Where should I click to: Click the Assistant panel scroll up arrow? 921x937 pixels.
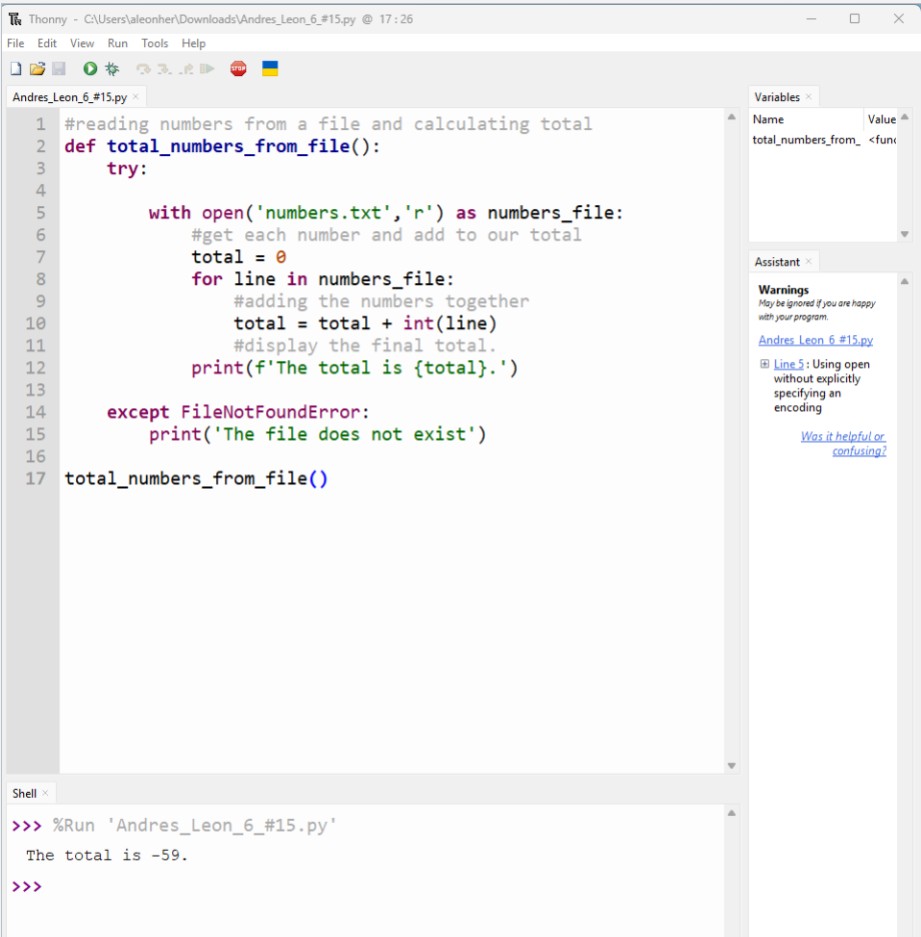[905, 281]
